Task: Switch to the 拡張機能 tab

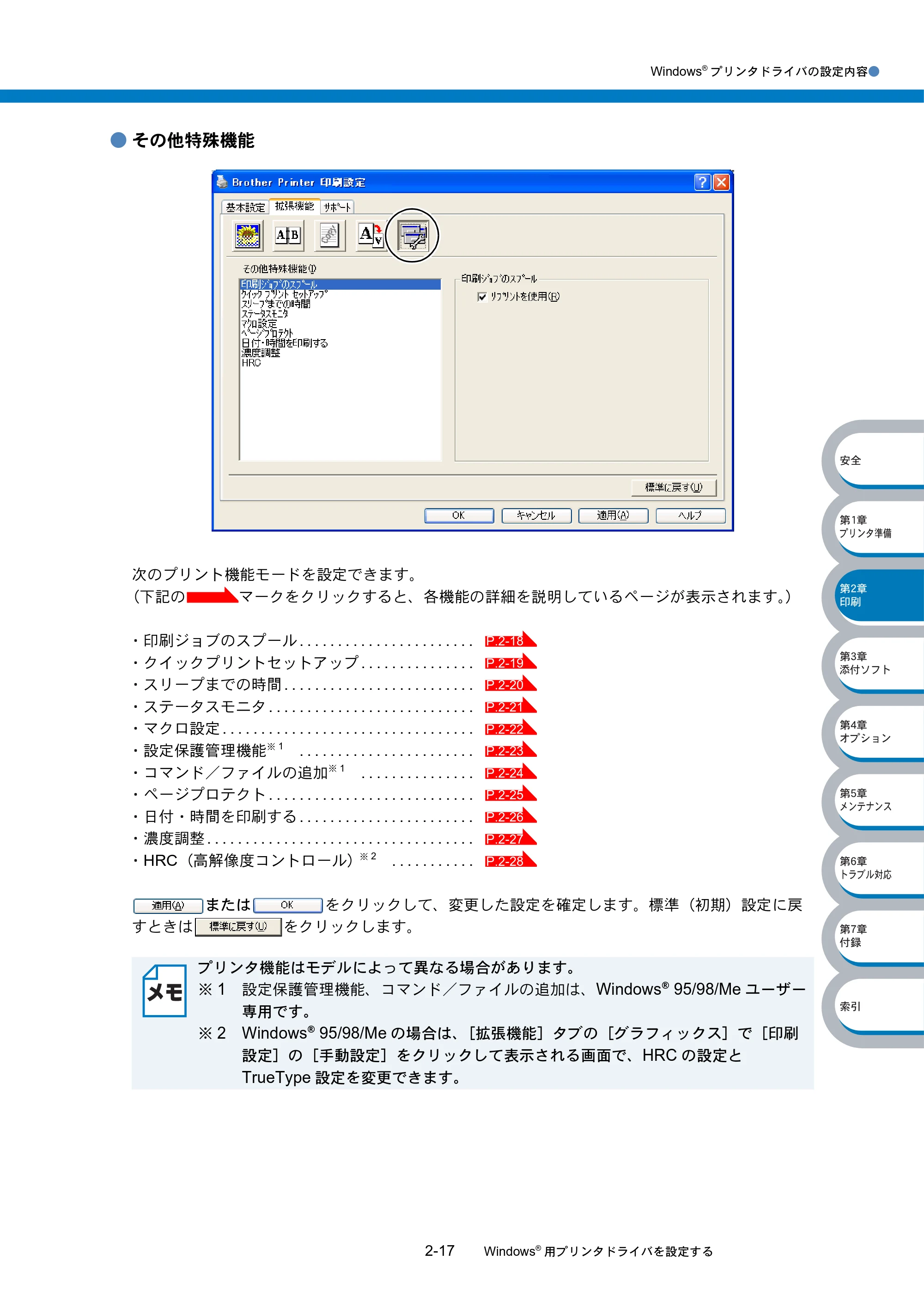Action: [x=294, y=206]
